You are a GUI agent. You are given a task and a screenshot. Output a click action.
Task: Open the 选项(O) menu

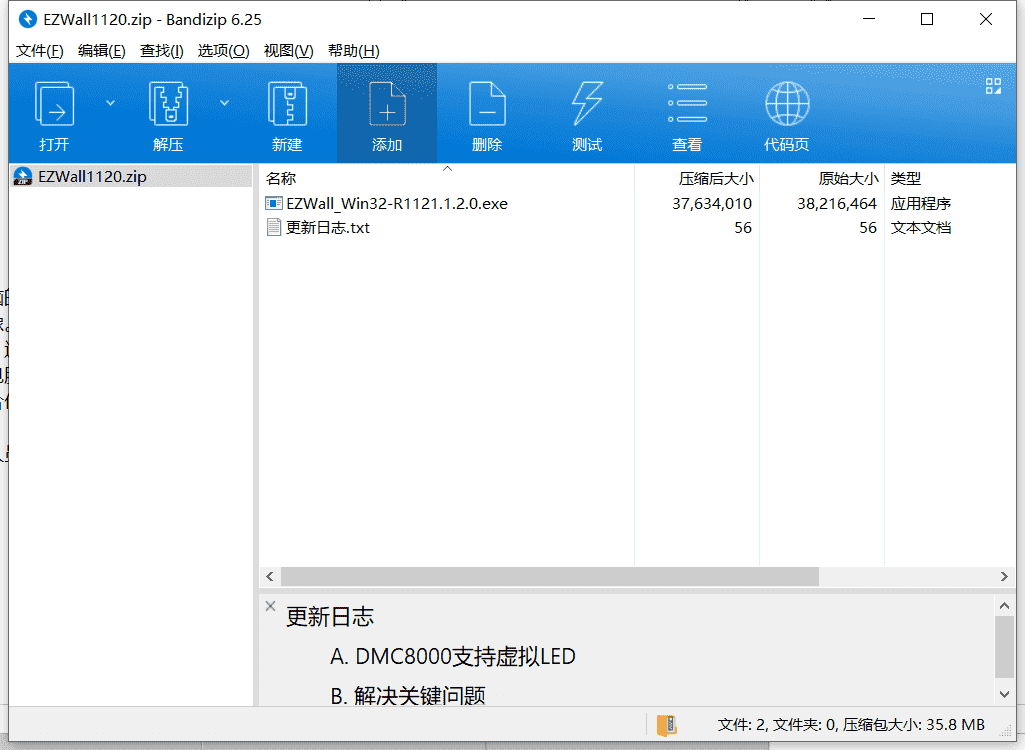(x=224, y=50)
